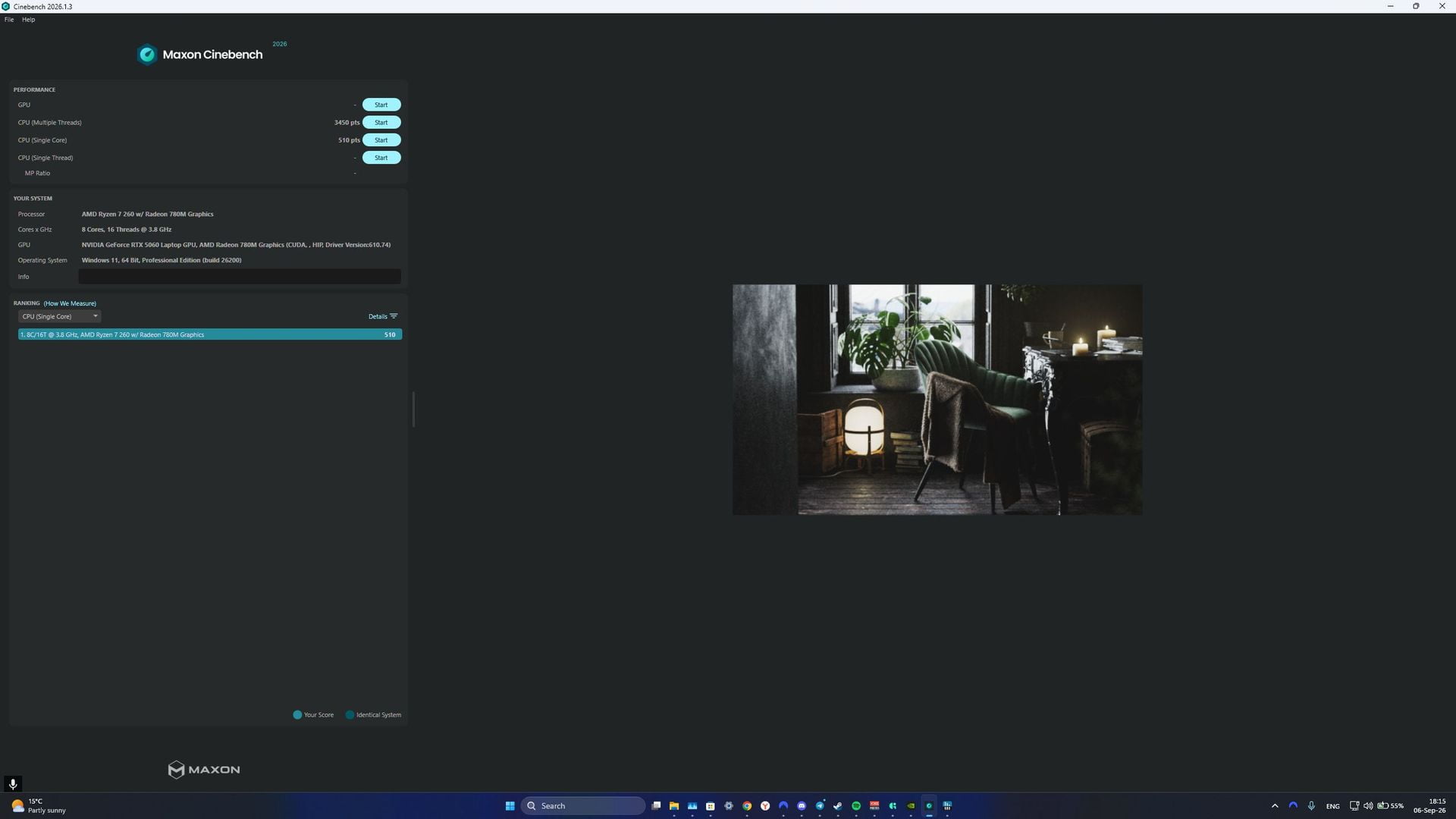Open the File menu

coord(9,20)
